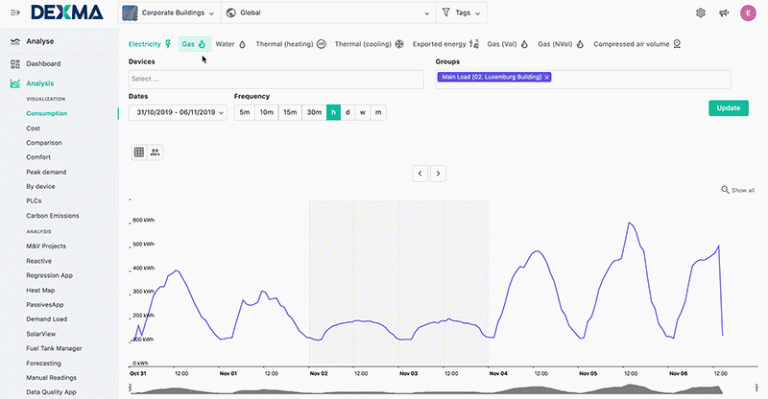768x399 pixels.
Task: Open Fuel Tank Manager
Action: (54, 349)
